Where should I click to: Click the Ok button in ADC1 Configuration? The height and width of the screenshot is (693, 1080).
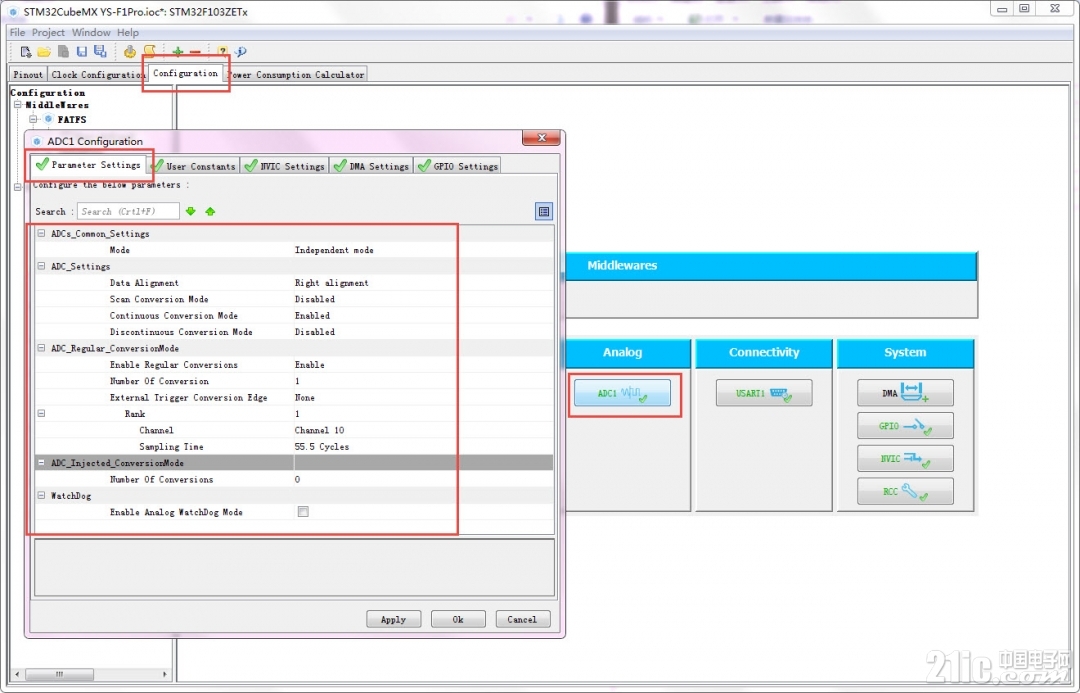point(458,619)
